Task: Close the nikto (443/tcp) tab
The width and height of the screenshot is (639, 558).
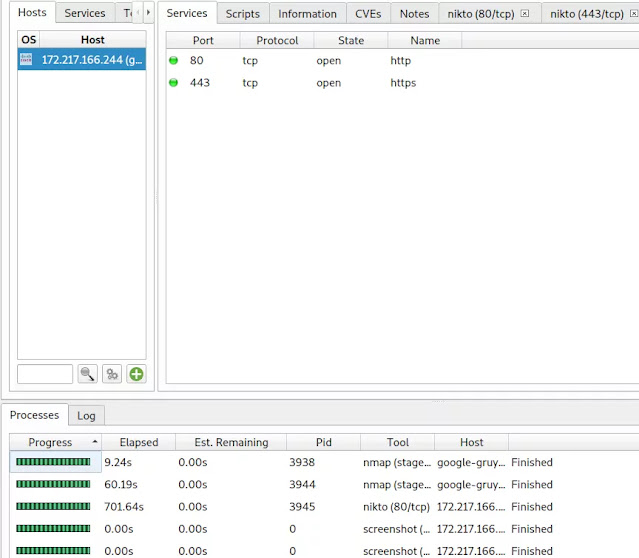Action: pos(634,13)
